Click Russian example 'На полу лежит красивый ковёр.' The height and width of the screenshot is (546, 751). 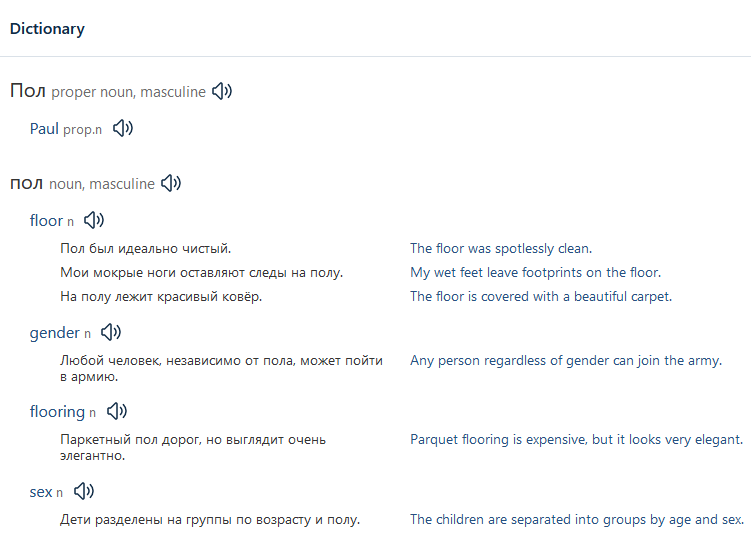point(161,296)
